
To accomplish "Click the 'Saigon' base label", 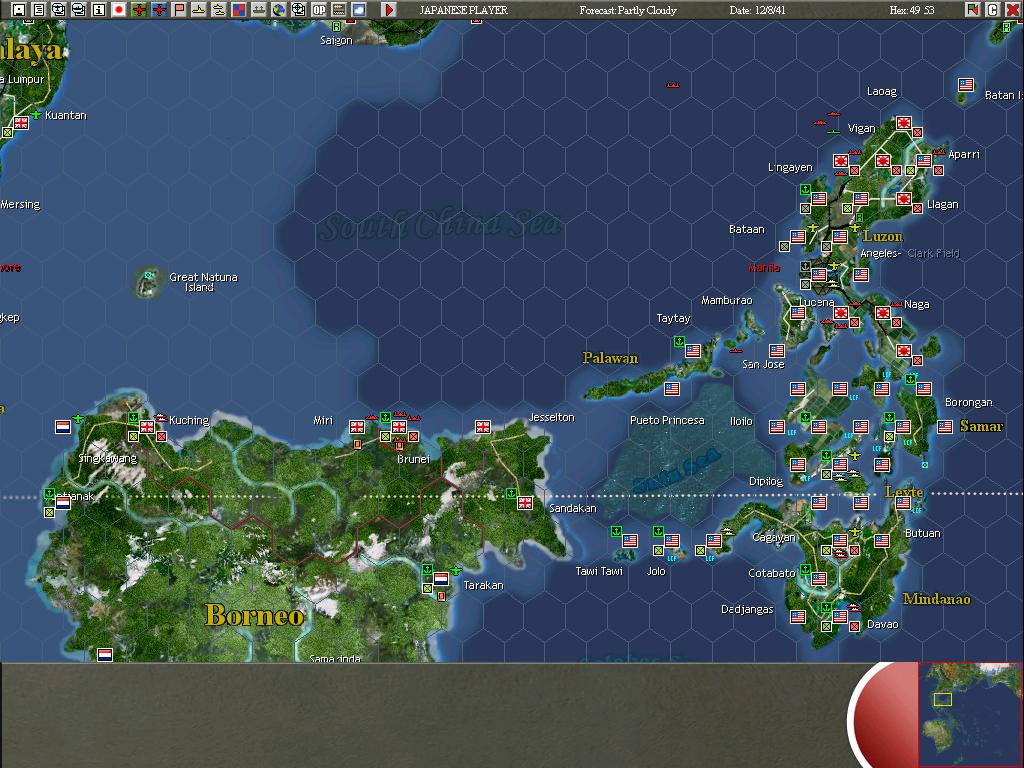I will [x=336, y=40].
